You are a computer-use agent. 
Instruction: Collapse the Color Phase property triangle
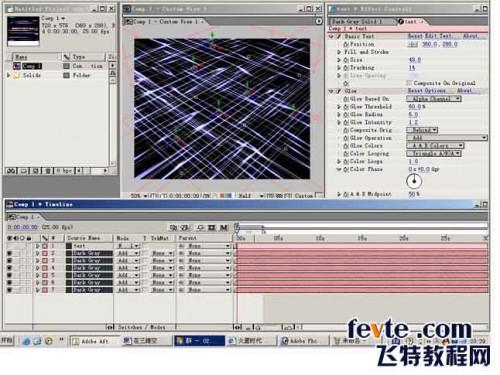coord(339,169)
